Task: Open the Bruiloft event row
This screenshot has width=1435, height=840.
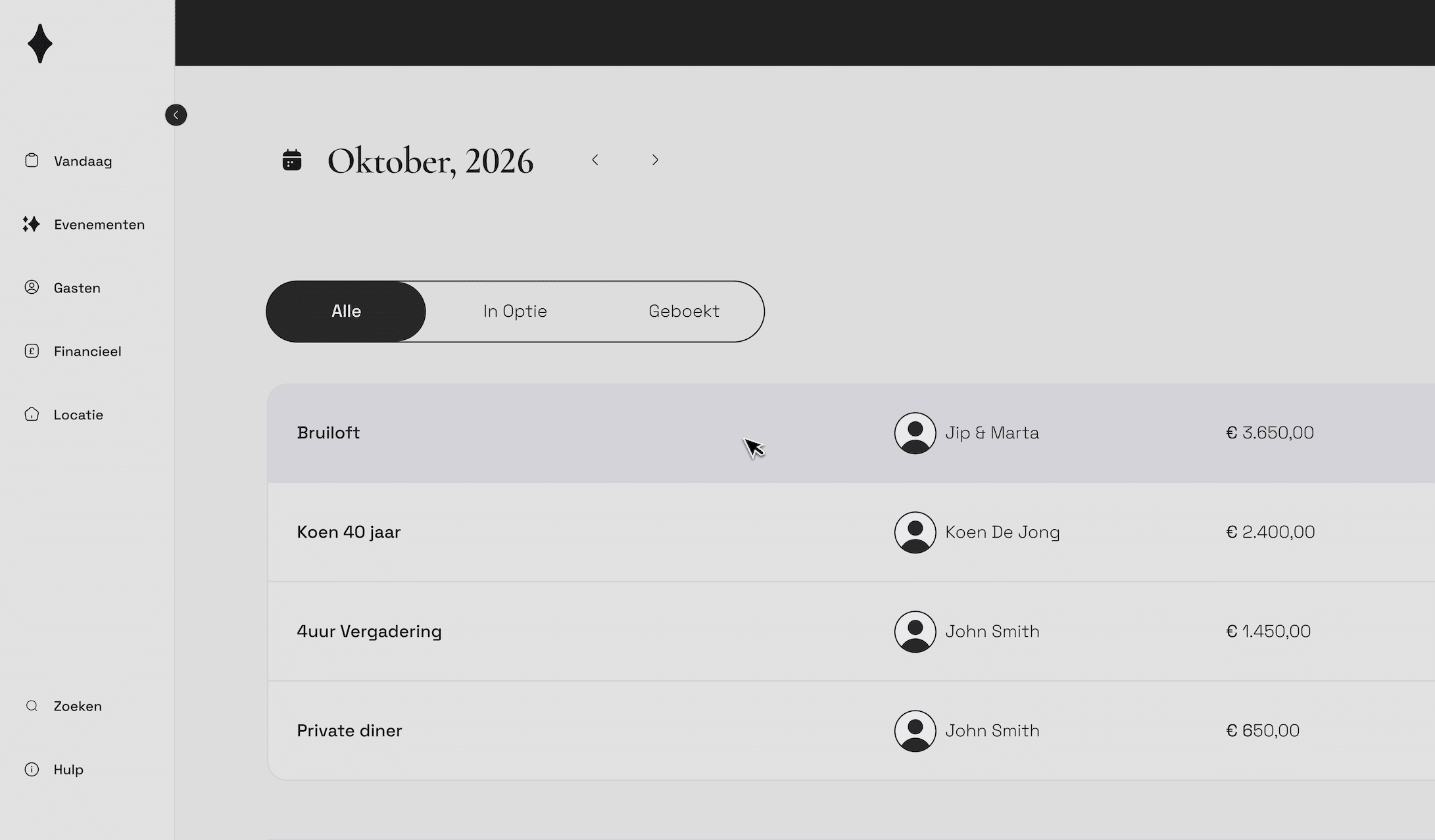Action: 328,432
